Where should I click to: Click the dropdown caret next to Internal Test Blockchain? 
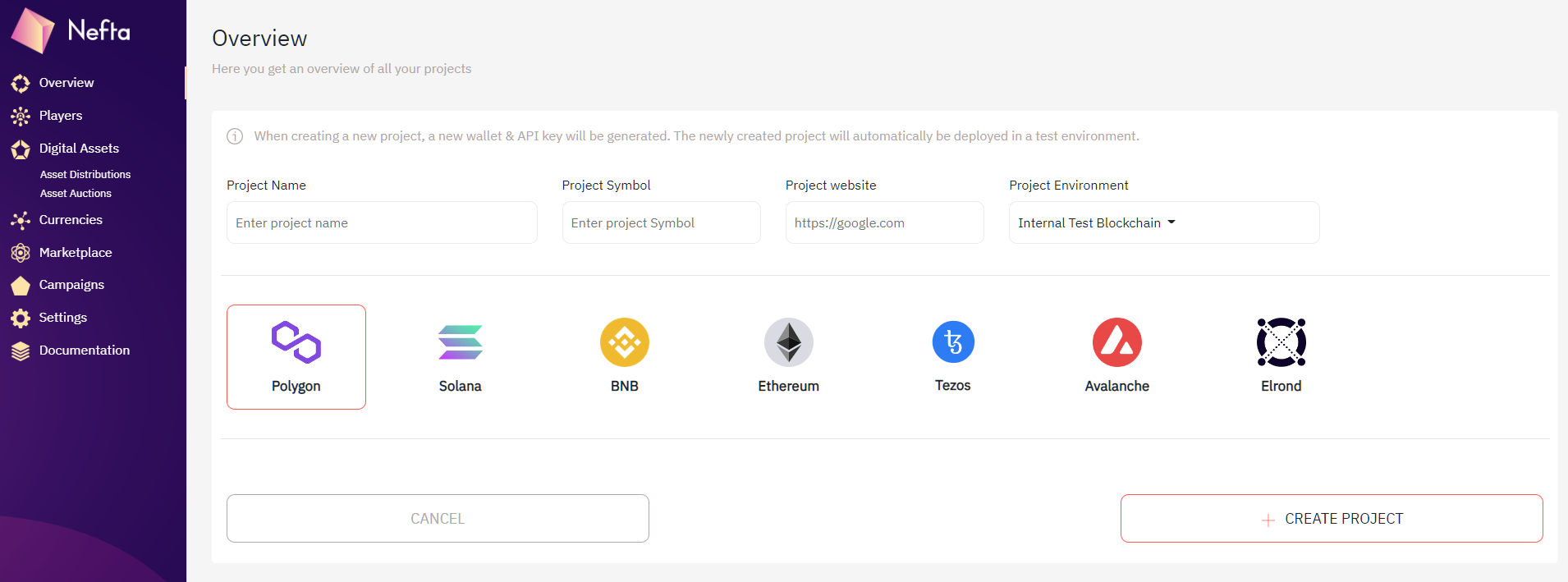[x=1171, y=222]
